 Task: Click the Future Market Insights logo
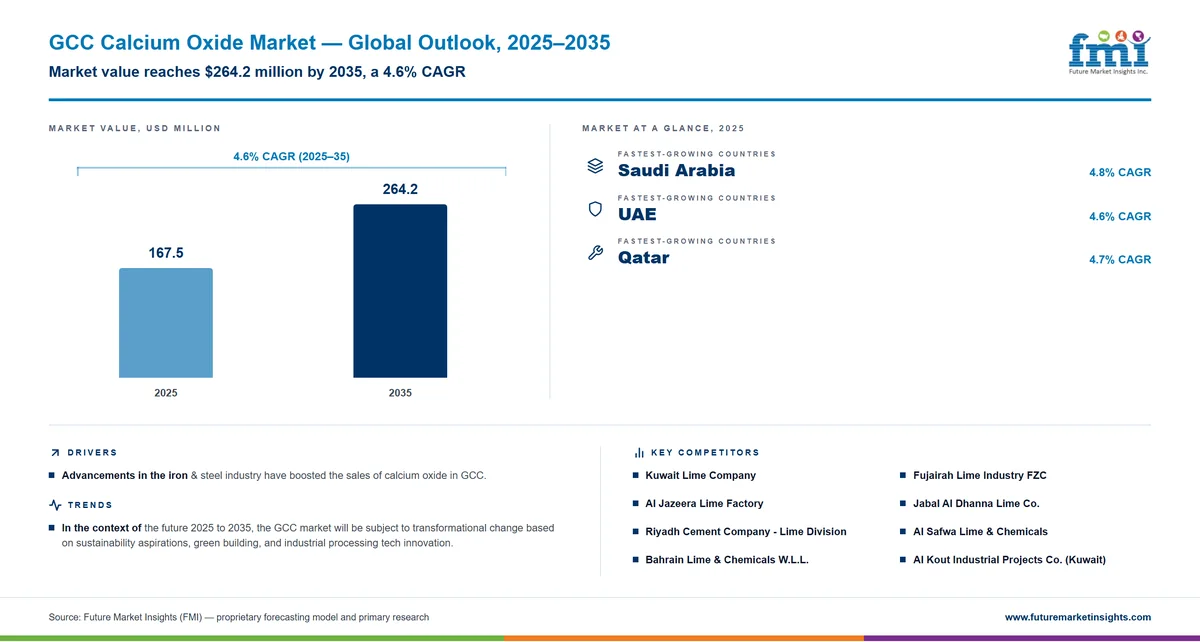point(1109,52)
